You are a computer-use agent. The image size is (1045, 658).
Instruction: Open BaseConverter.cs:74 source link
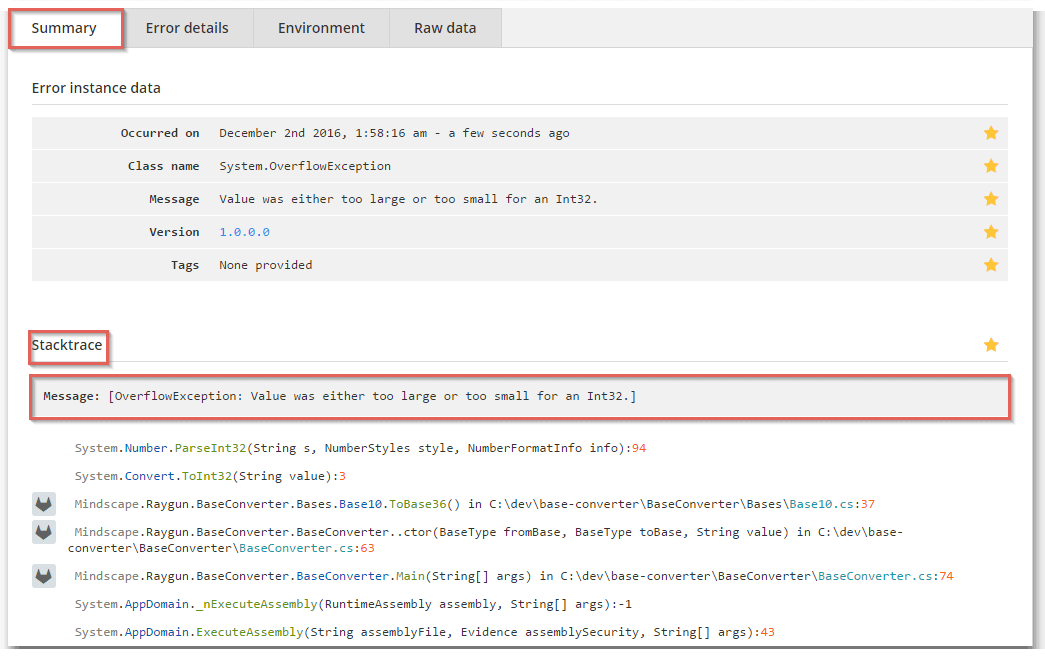(x=886, y=576)
